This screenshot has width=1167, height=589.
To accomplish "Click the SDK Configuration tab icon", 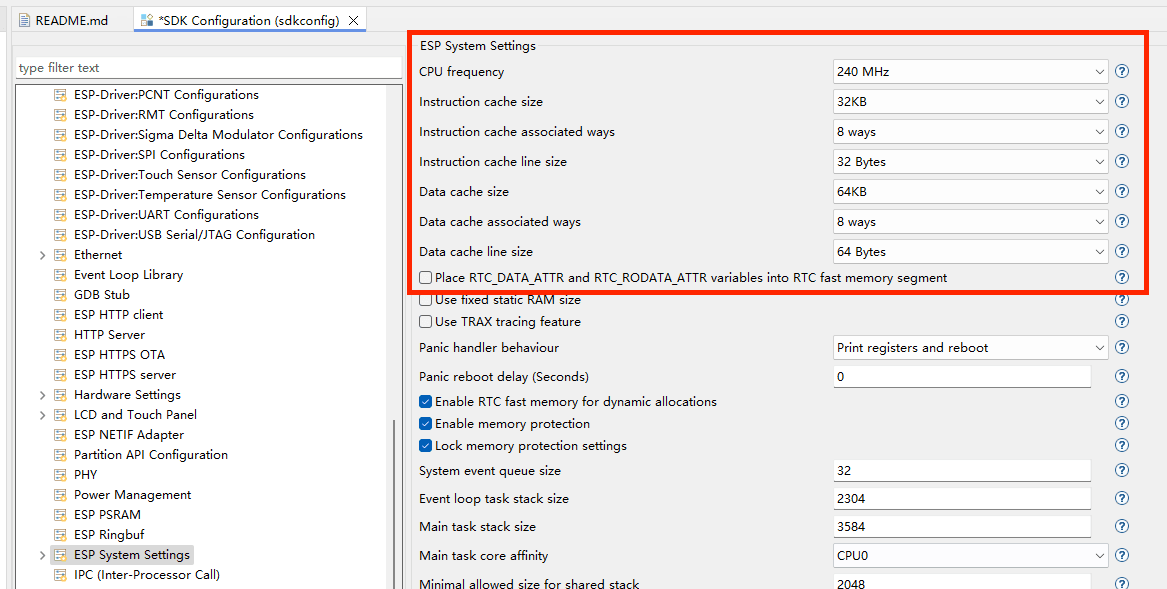I will (147, 20).
